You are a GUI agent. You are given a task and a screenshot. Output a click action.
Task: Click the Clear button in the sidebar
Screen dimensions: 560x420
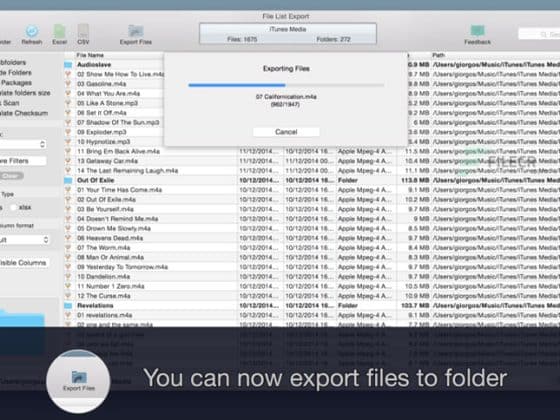coord(11,176)
